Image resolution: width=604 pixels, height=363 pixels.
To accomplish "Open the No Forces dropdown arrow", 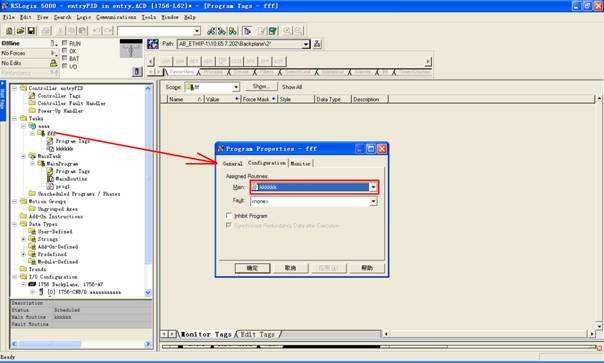I will click(x=53, y=53).
